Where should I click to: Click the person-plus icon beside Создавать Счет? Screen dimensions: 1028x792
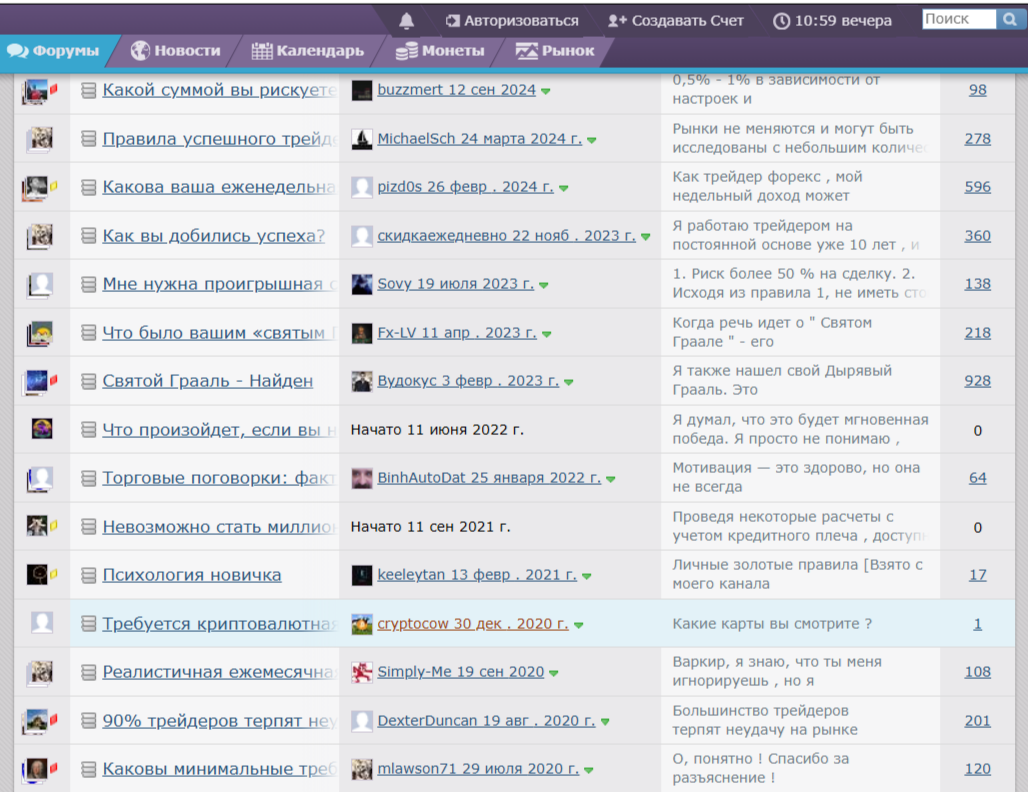coord(617,21)
